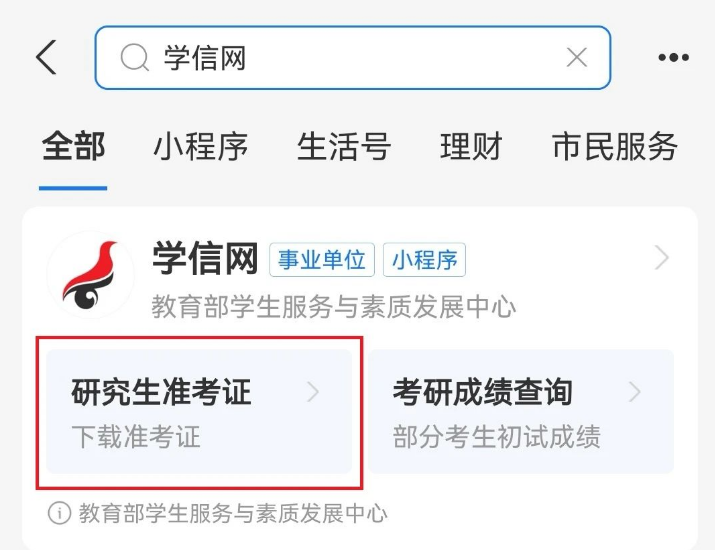Viewport: 715px width, 550px height.
Task: Open the three-dot more menu
Action: [x=674, y=57]
